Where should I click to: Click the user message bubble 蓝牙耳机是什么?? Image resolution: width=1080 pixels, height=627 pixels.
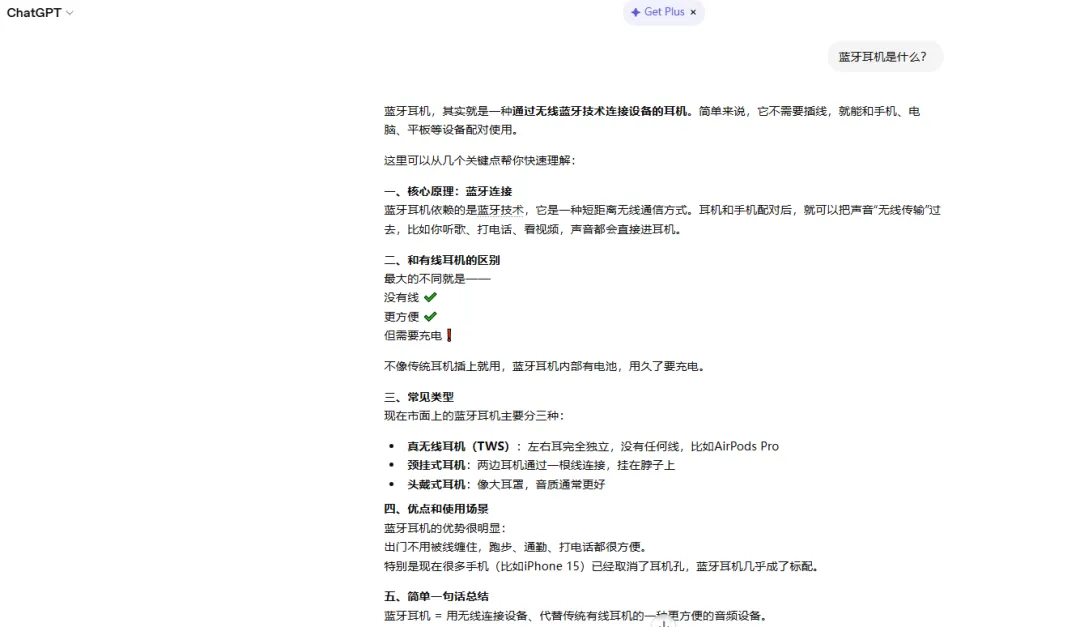pyautogui.click(x=884, y=56)
